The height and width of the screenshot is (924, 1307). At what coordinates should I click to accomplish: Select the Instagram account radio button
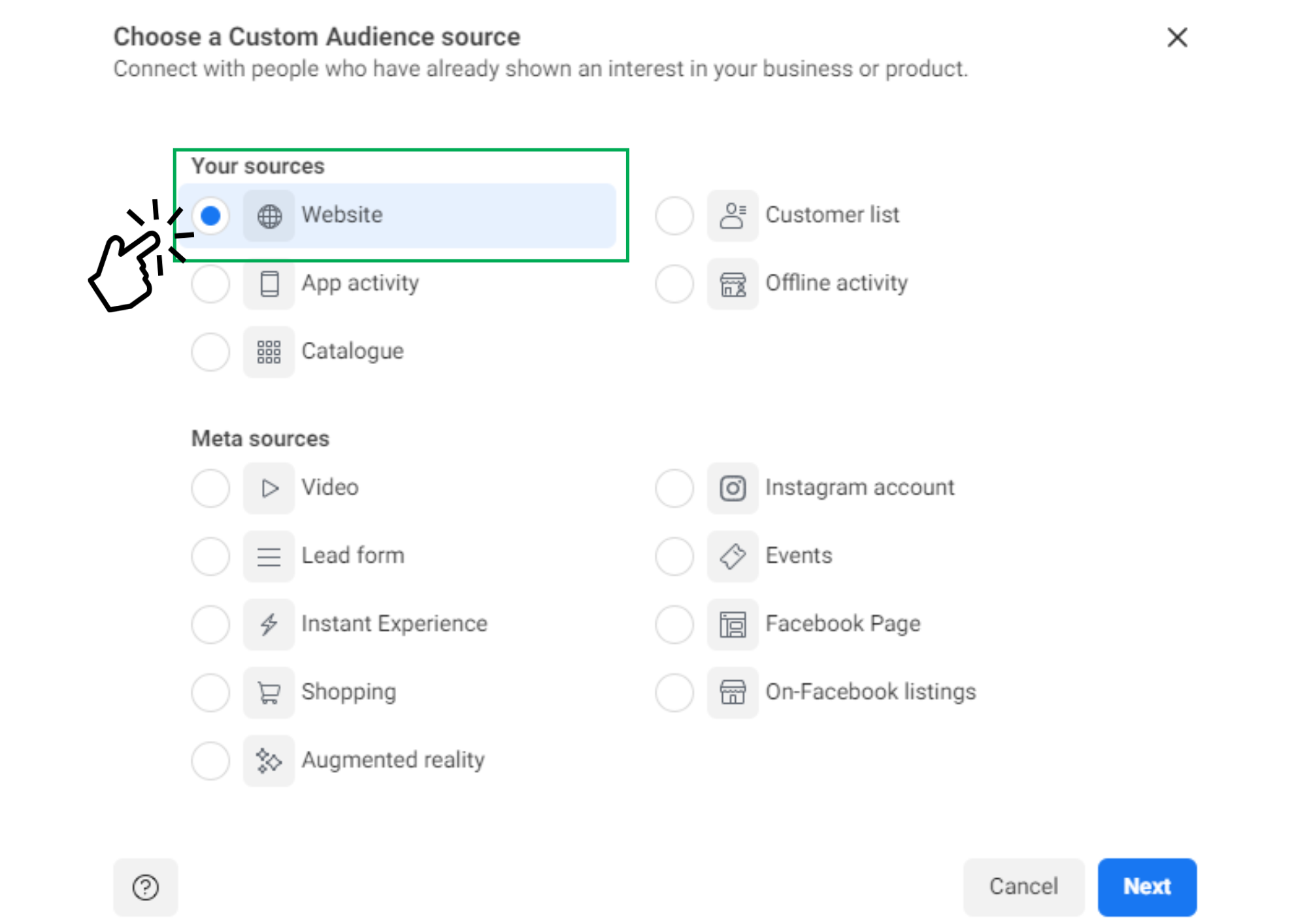pyautogui.click(x=674, y=488)
